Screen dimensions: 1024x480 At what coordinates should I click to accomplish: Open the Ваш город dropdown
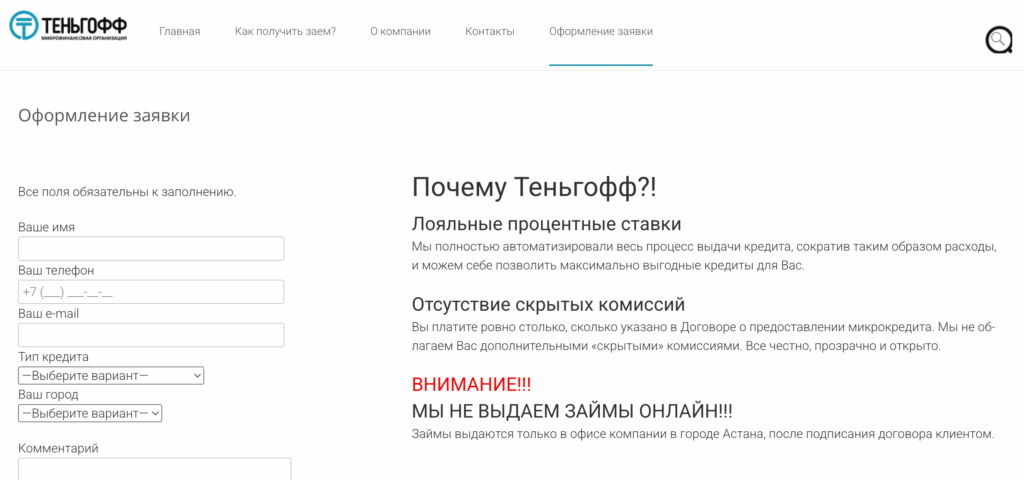(x=90, y=413)
